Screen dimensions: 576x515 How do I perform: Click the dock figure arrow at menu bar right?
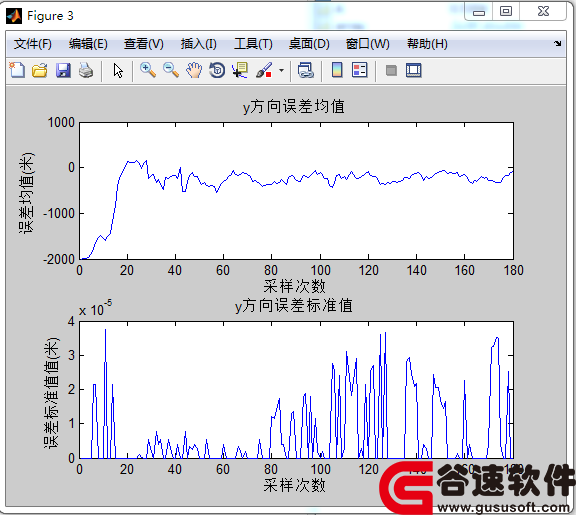558,44
